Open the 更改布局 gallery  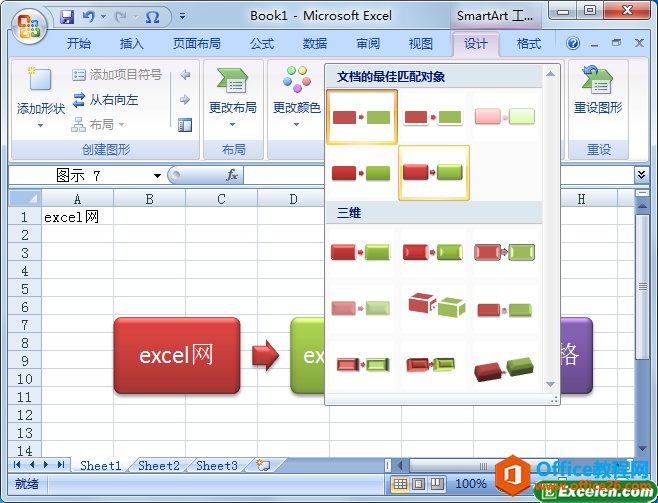pyautogui.click(x=233, y=96)
